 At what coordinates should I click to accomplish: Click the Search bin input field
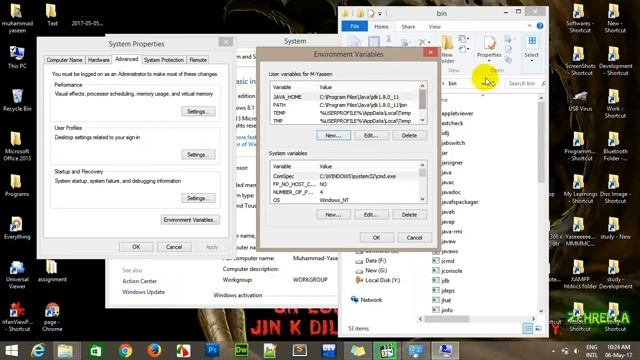pos(526,83)
